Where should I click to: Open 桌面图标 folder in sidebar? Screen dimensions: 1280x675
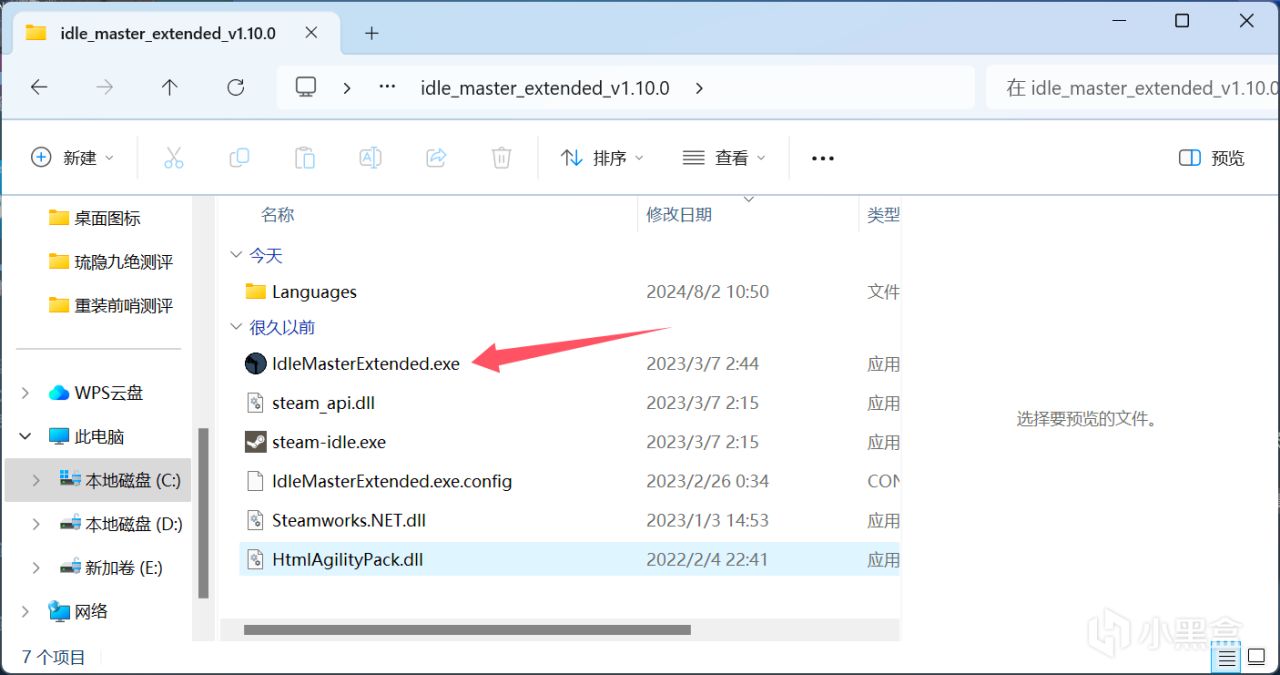coord(96,218)
